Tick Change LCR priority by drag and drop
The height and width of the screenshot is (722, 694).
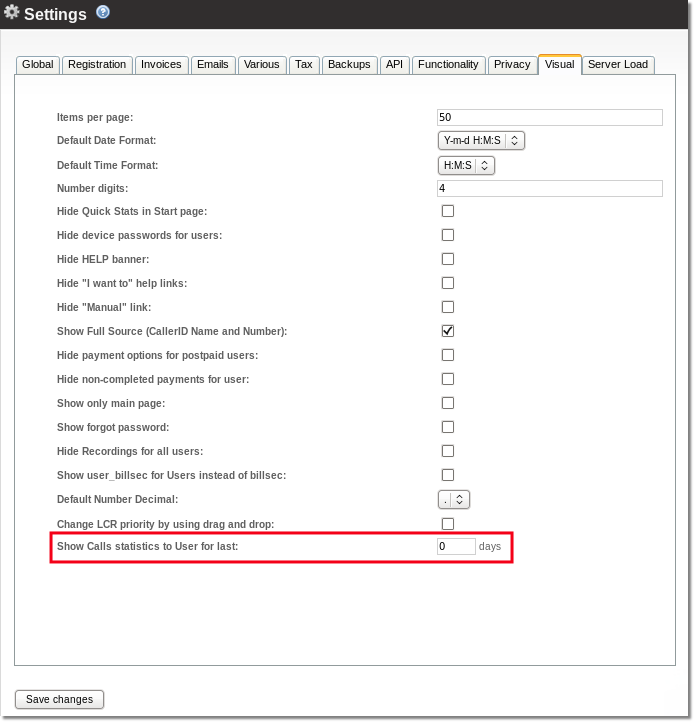[448, 523]
